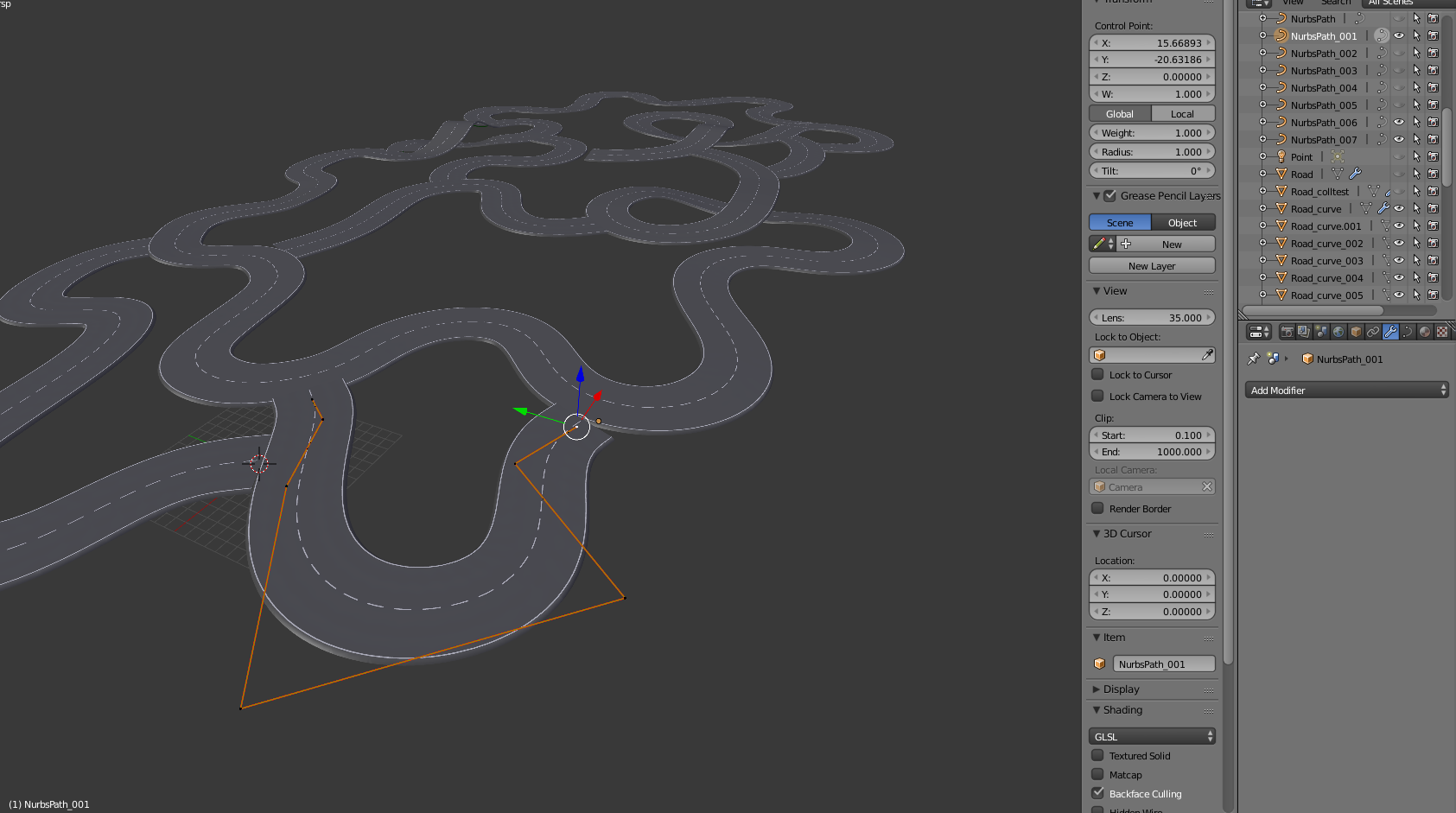Viewport: 1456px width, 813px height.
Task: Enable Textured Solid checkbox
Action: 1097,755
